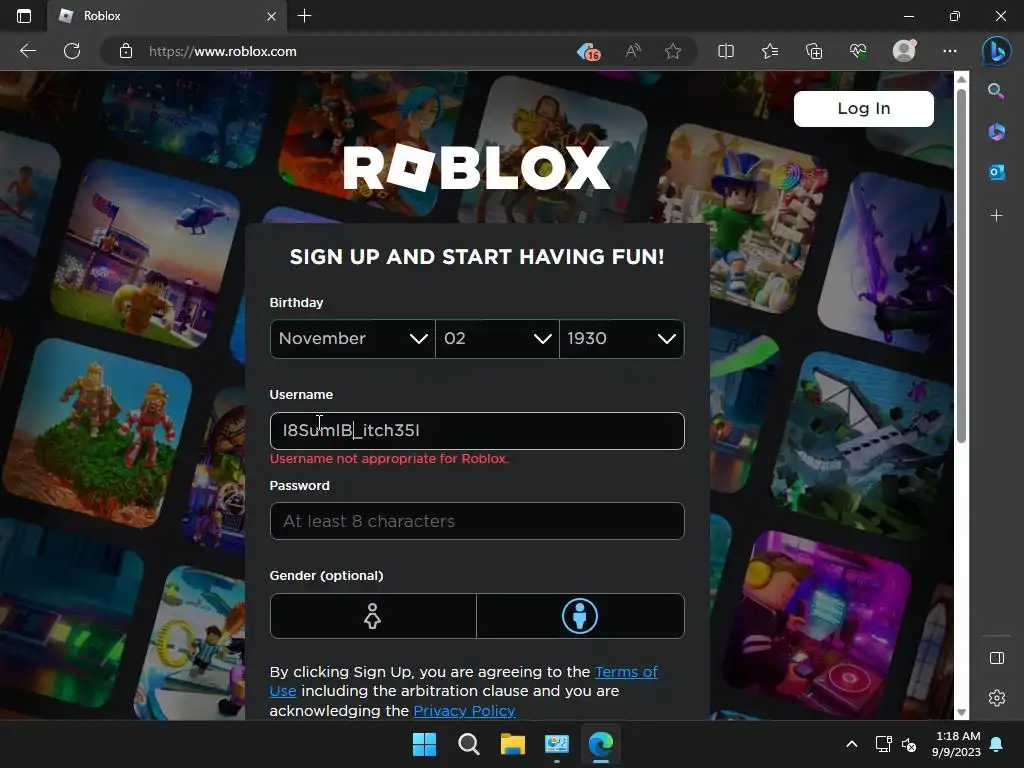Open Microsoft Edge taskbar icon
This screenshot has height=768, width=1024.
click(601, 744)
